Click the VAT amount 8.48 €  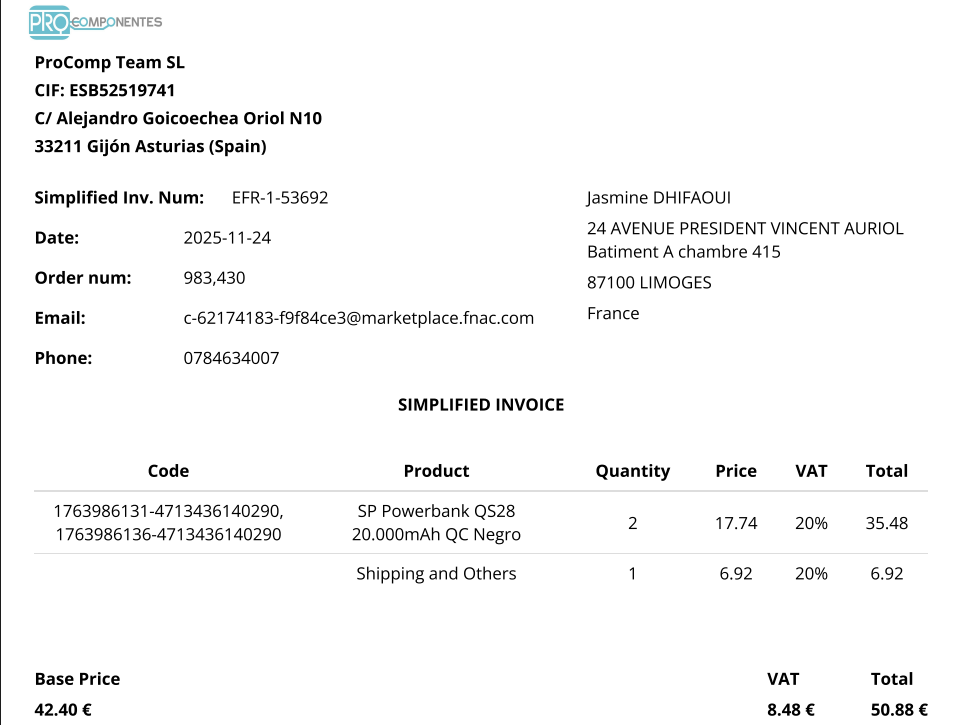[790, 710]
